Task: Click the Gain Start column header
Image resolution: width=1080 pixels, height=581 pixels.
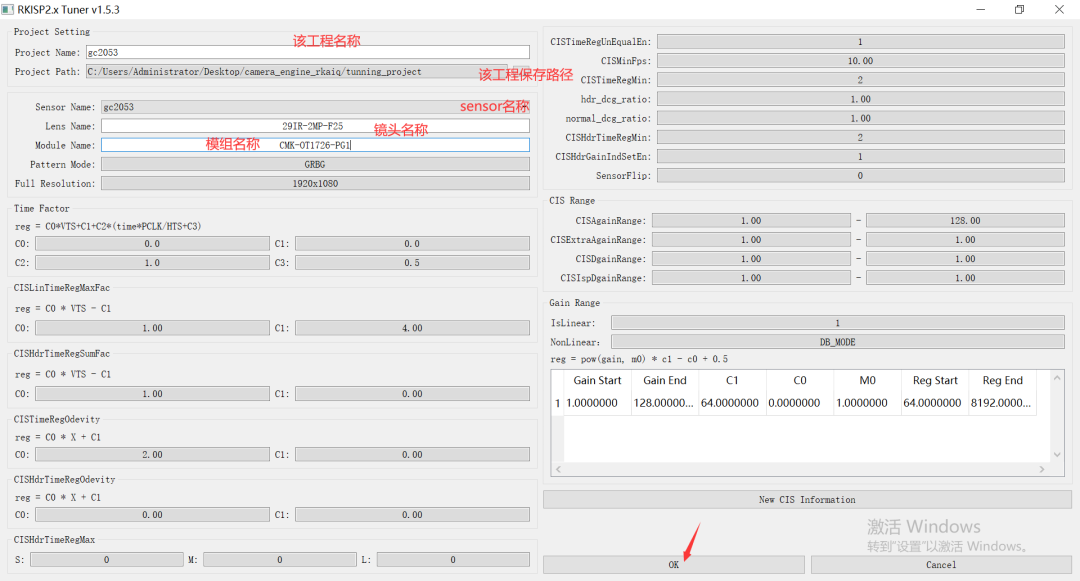Action: click(x=597, y=380)
